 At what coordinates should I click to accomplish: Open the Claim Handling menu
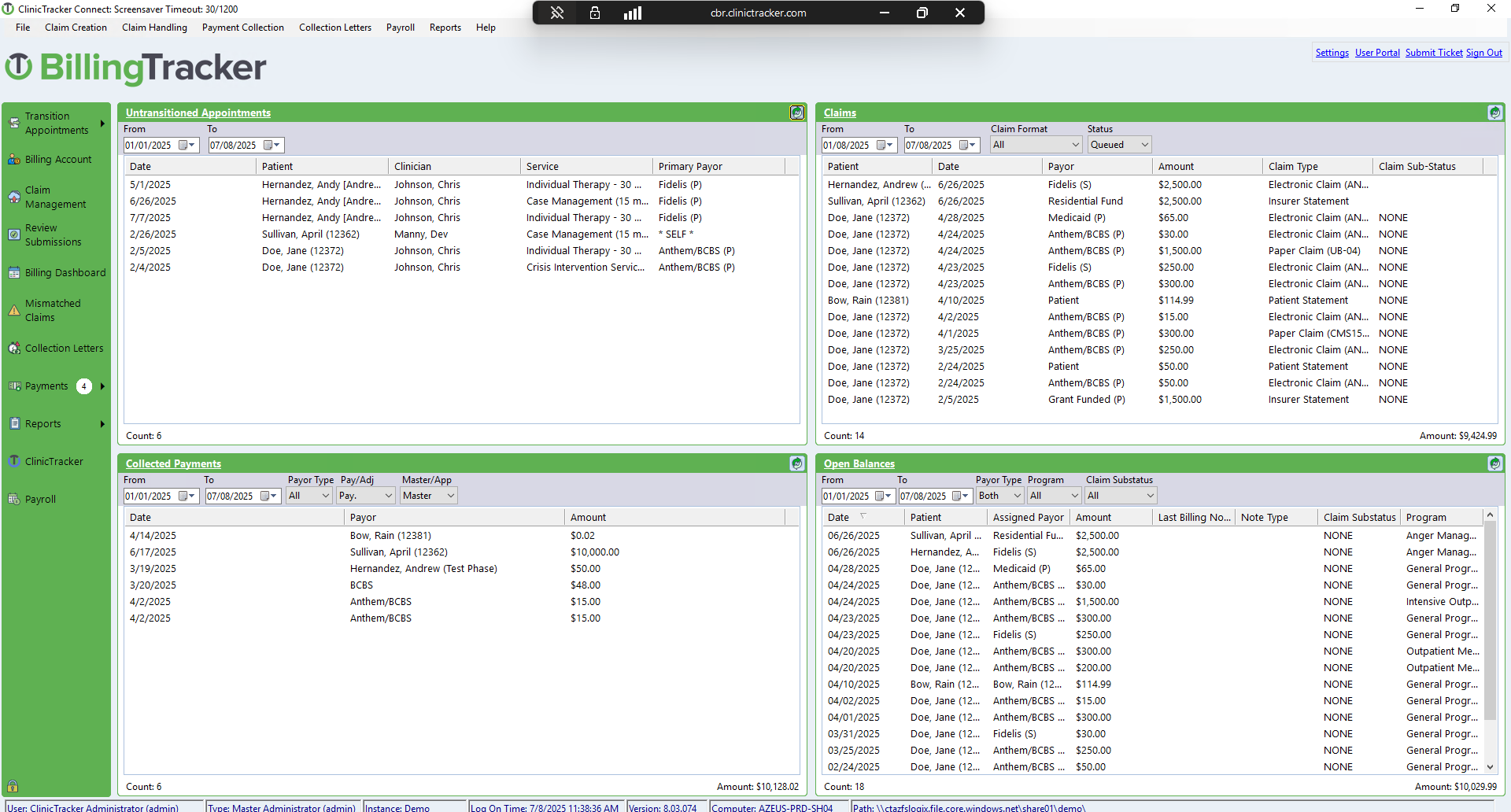(153, 28)
